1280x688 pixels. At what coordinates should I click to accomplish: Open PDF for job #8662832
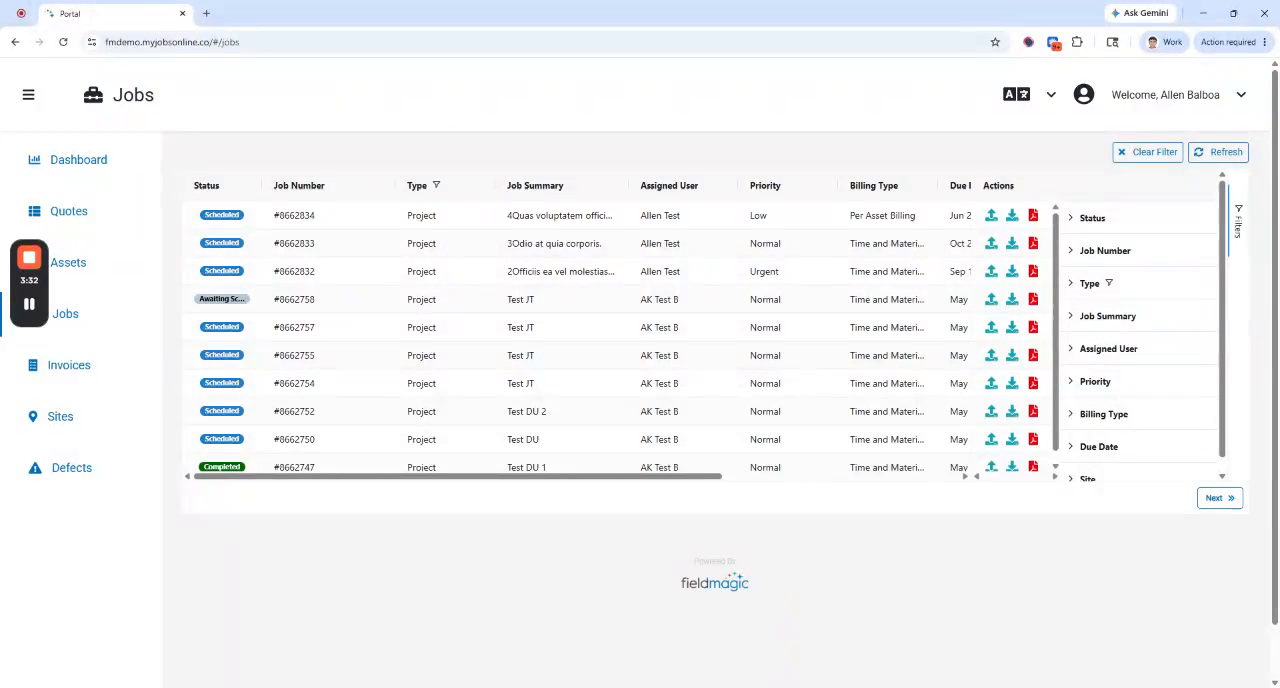(x=1033, y=271)
